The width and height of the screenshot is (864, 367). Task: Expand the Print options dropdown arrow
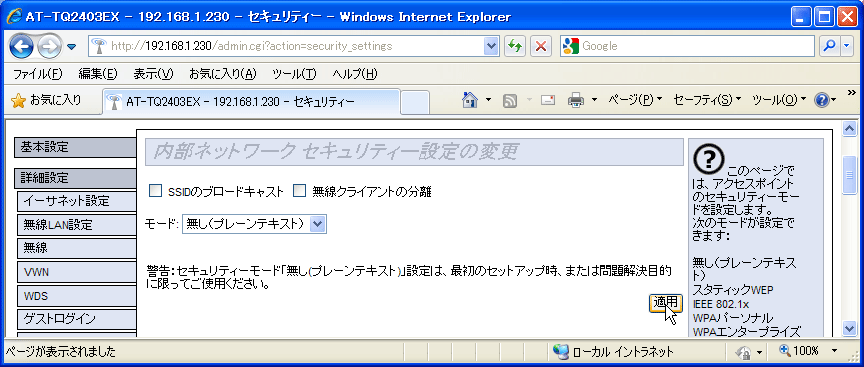(x=594, y=100)
